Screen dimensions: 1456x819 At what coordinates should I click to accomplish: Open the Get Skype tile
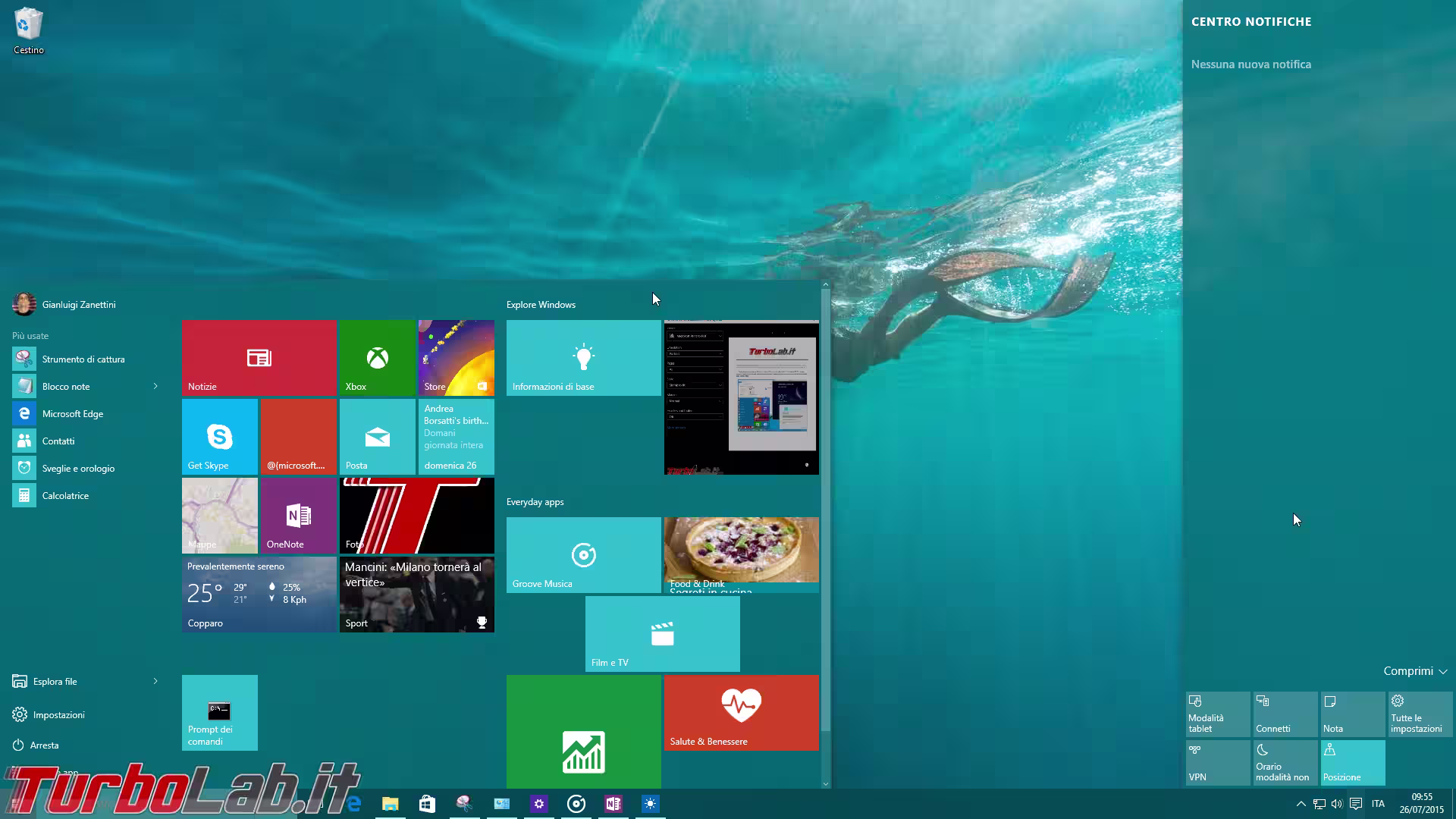(x=220, y=436)
